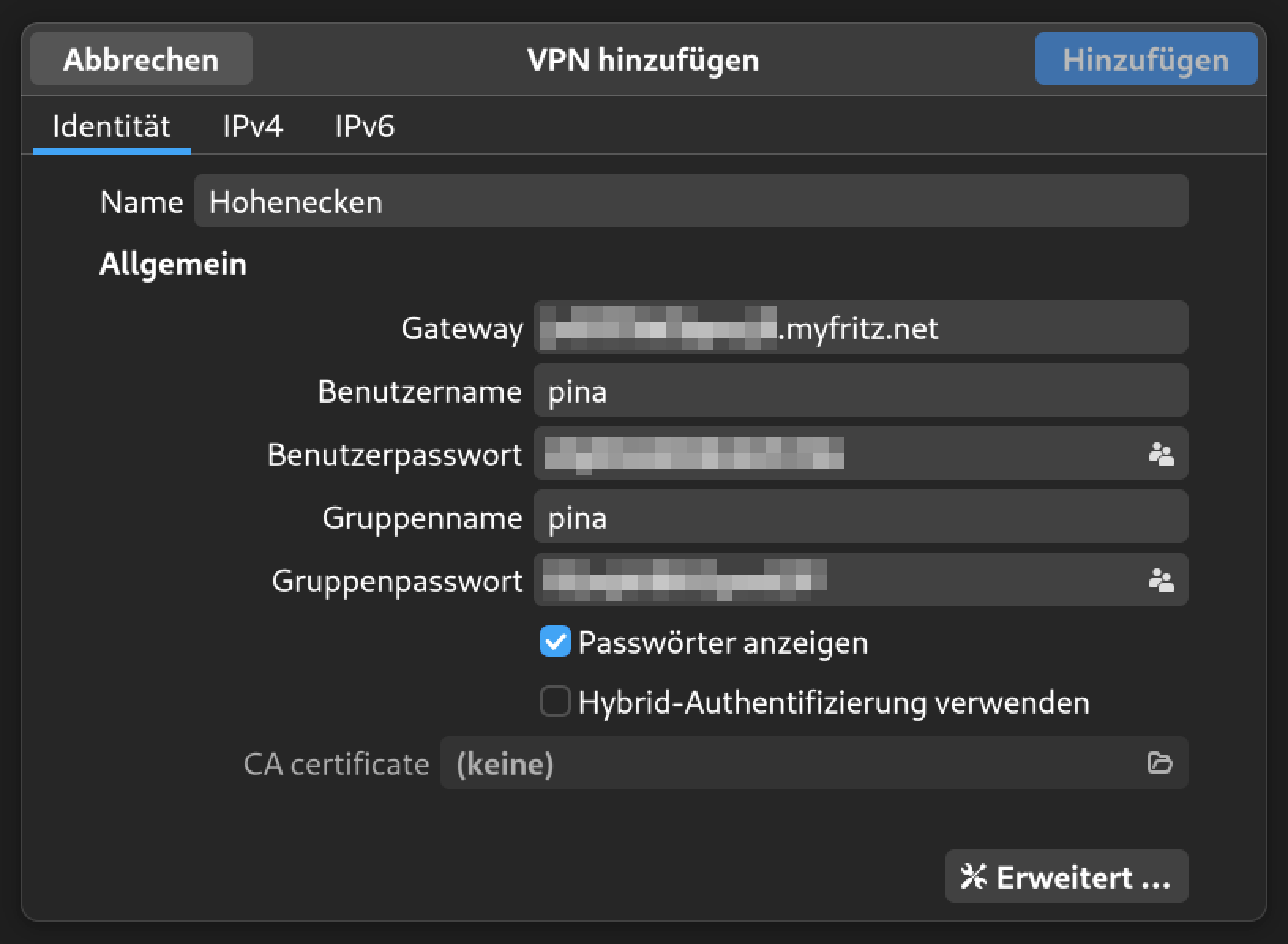Click the Hinzufügen button

coord(1145,59)
